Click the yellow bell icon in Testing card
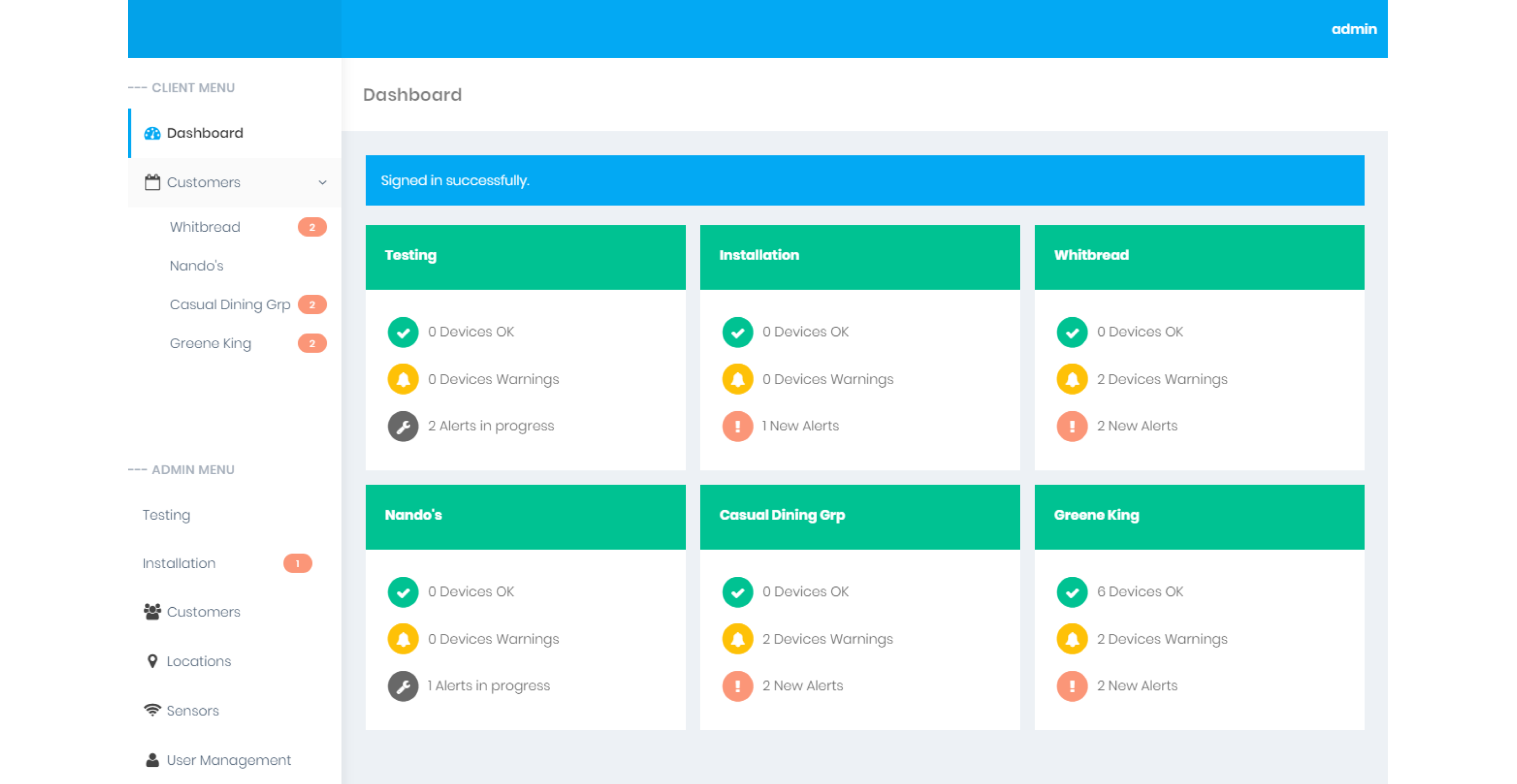 403,379
